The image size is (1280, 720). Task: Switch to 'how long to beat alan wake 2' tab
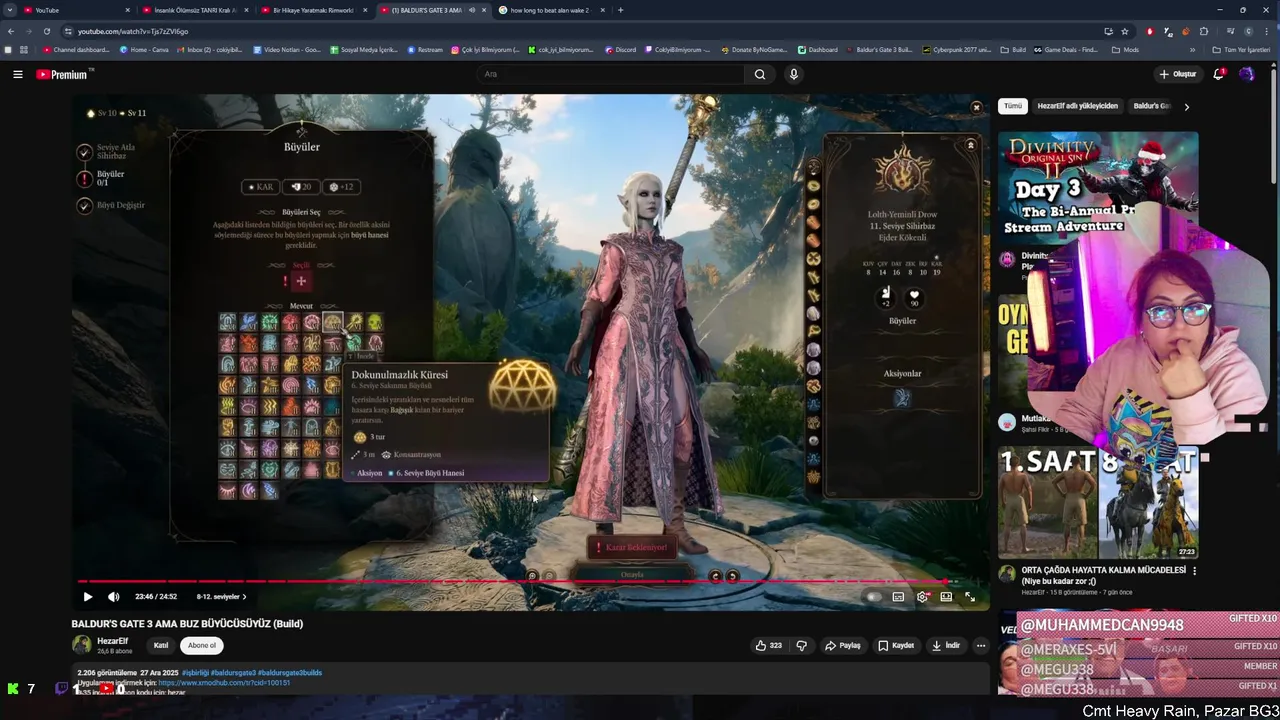tap(550, 10)
